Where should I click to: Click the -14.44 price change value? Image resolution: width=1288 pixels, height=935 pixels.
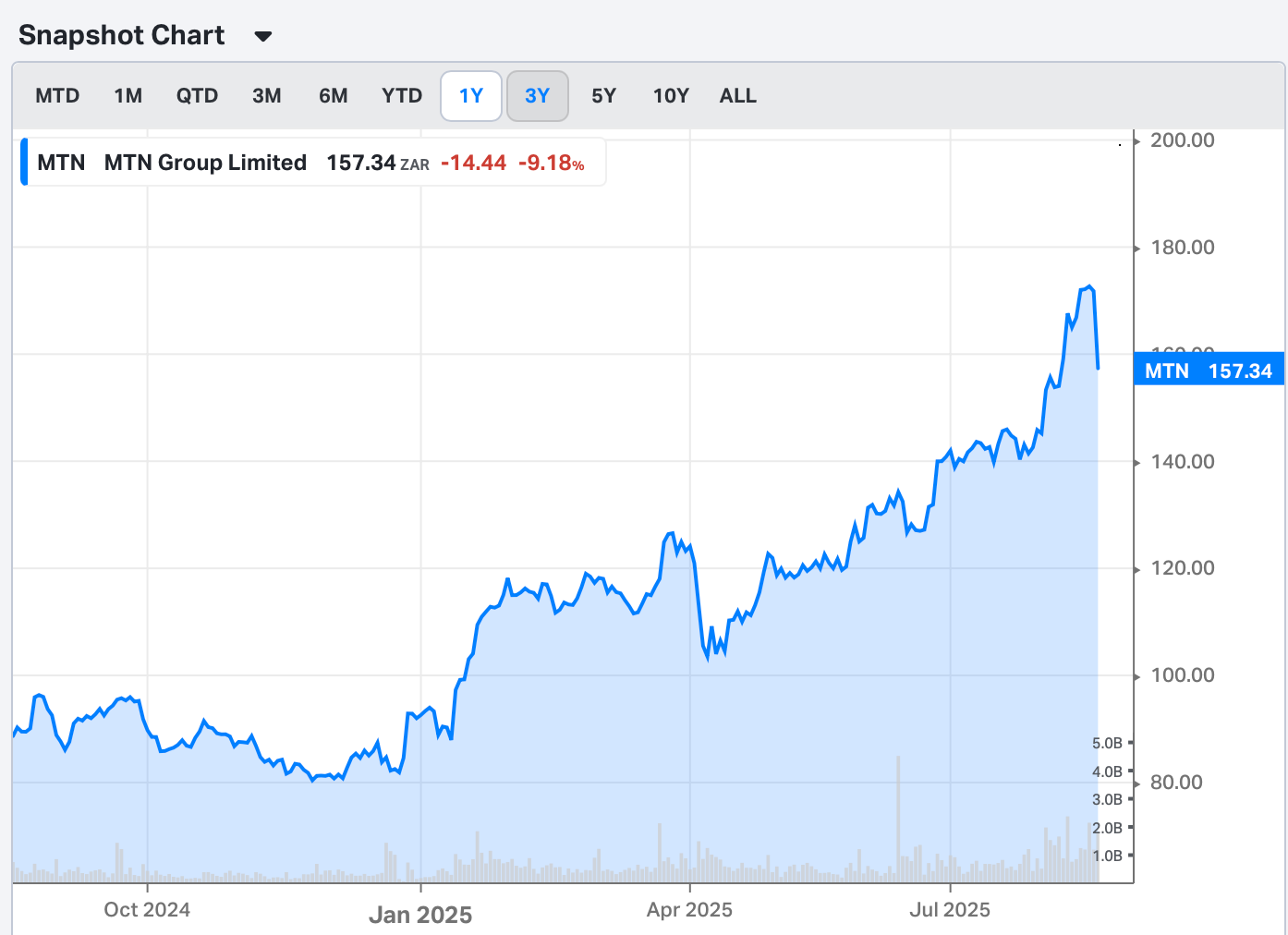point(474,163)
